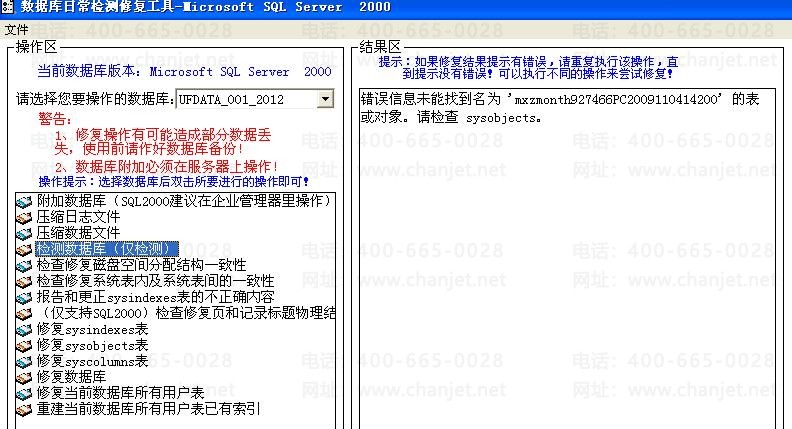Click the icon beside 修复sysindexes表
792x429 pixels.
24,330
